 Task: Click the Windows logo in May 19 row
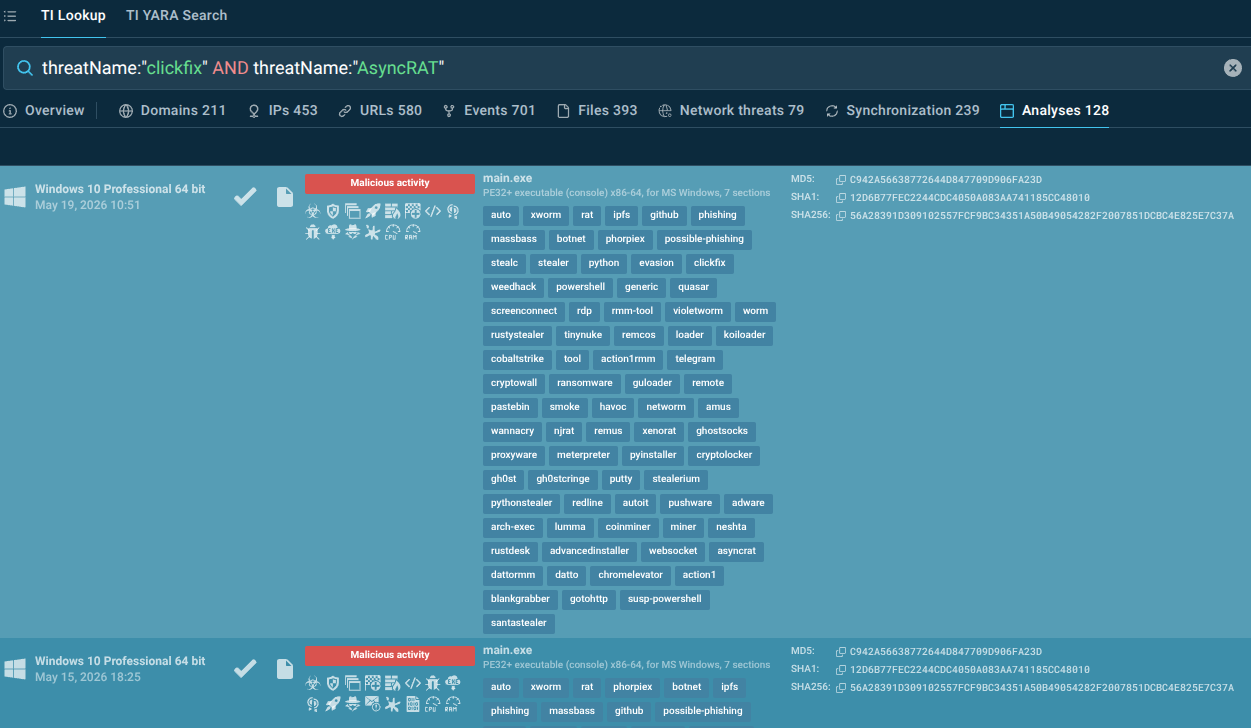pyautogui.click(x=15, y=197)
